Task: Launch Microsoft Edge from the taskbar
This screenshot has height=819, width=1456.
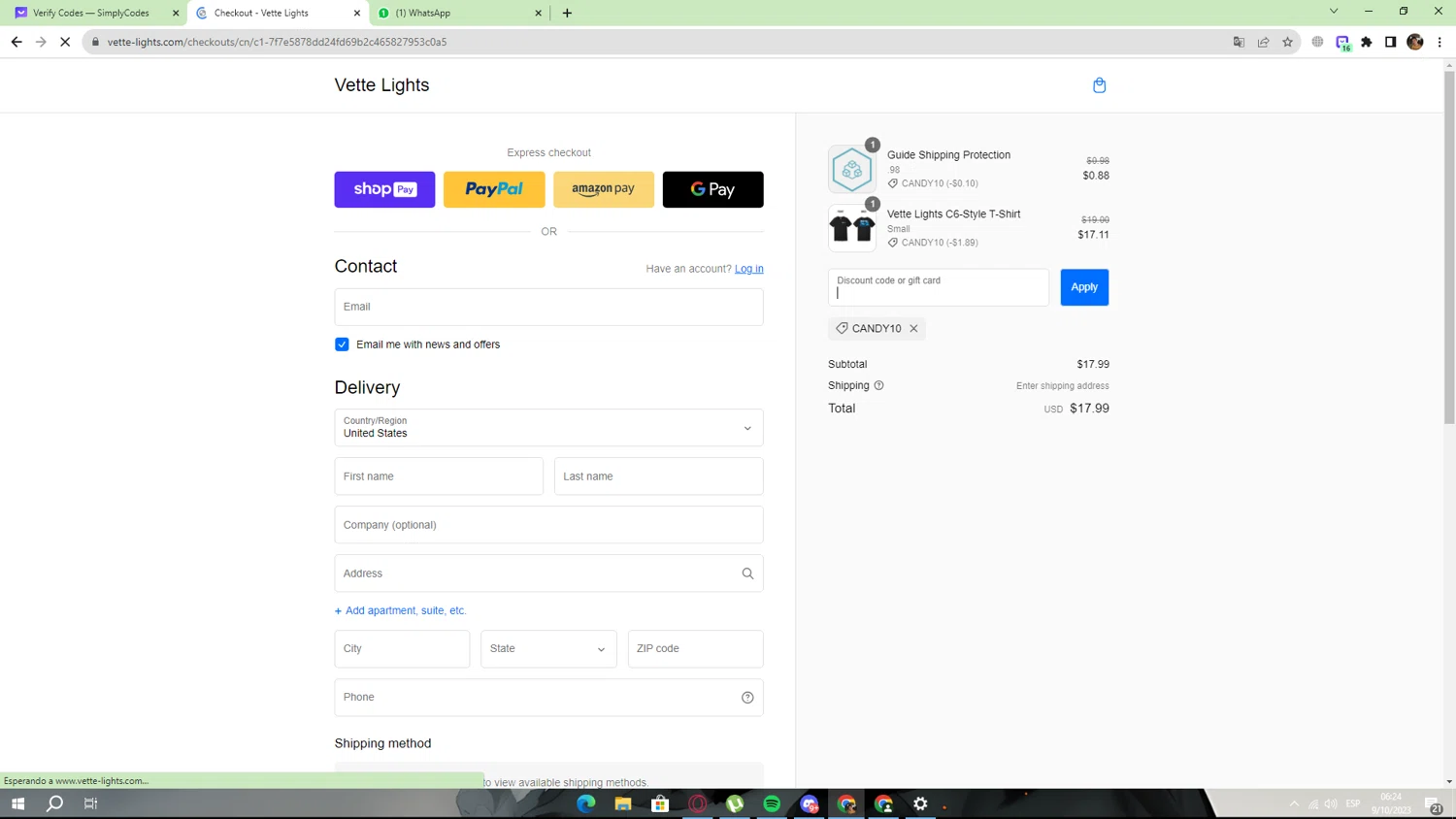Action: pos(586,803)
